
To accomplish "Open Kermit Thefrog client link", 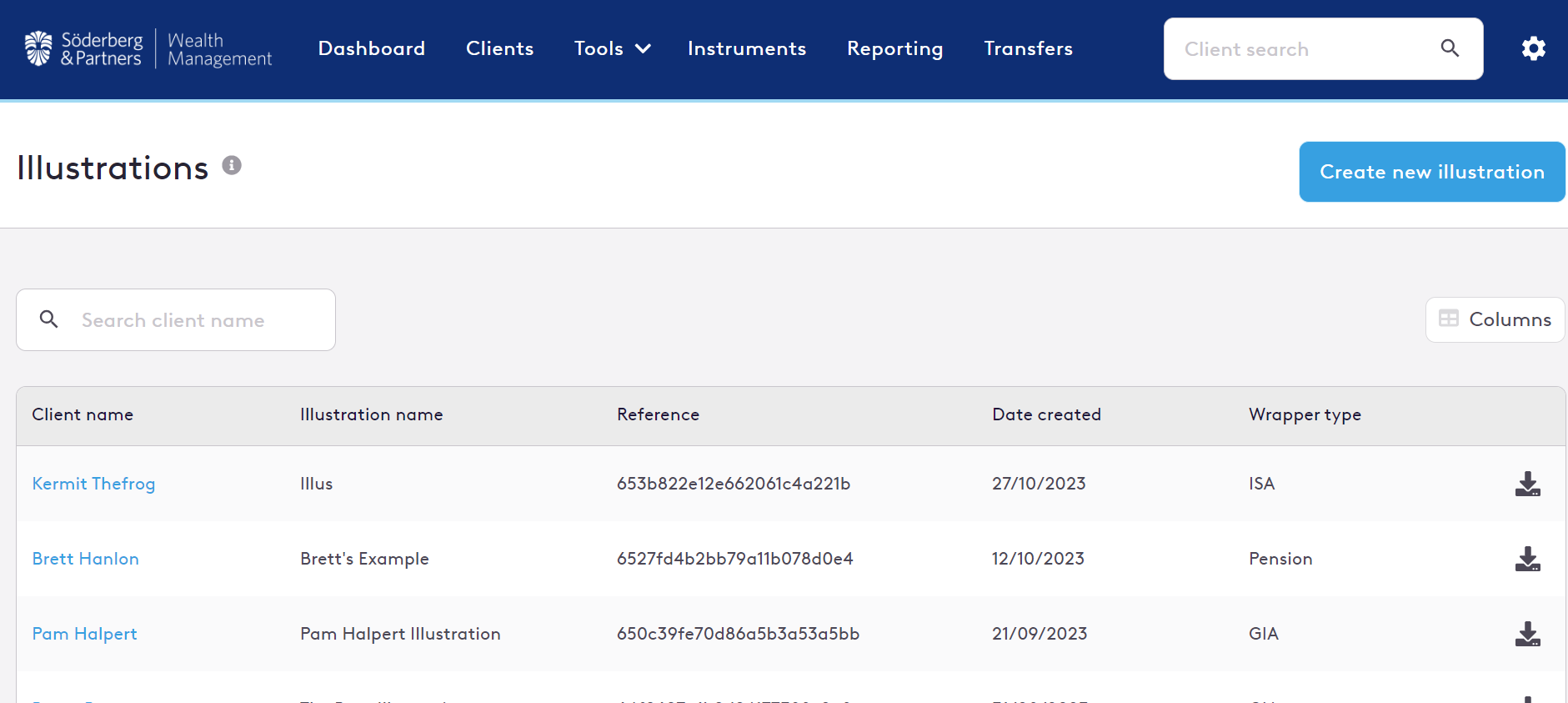I will 93,484.
